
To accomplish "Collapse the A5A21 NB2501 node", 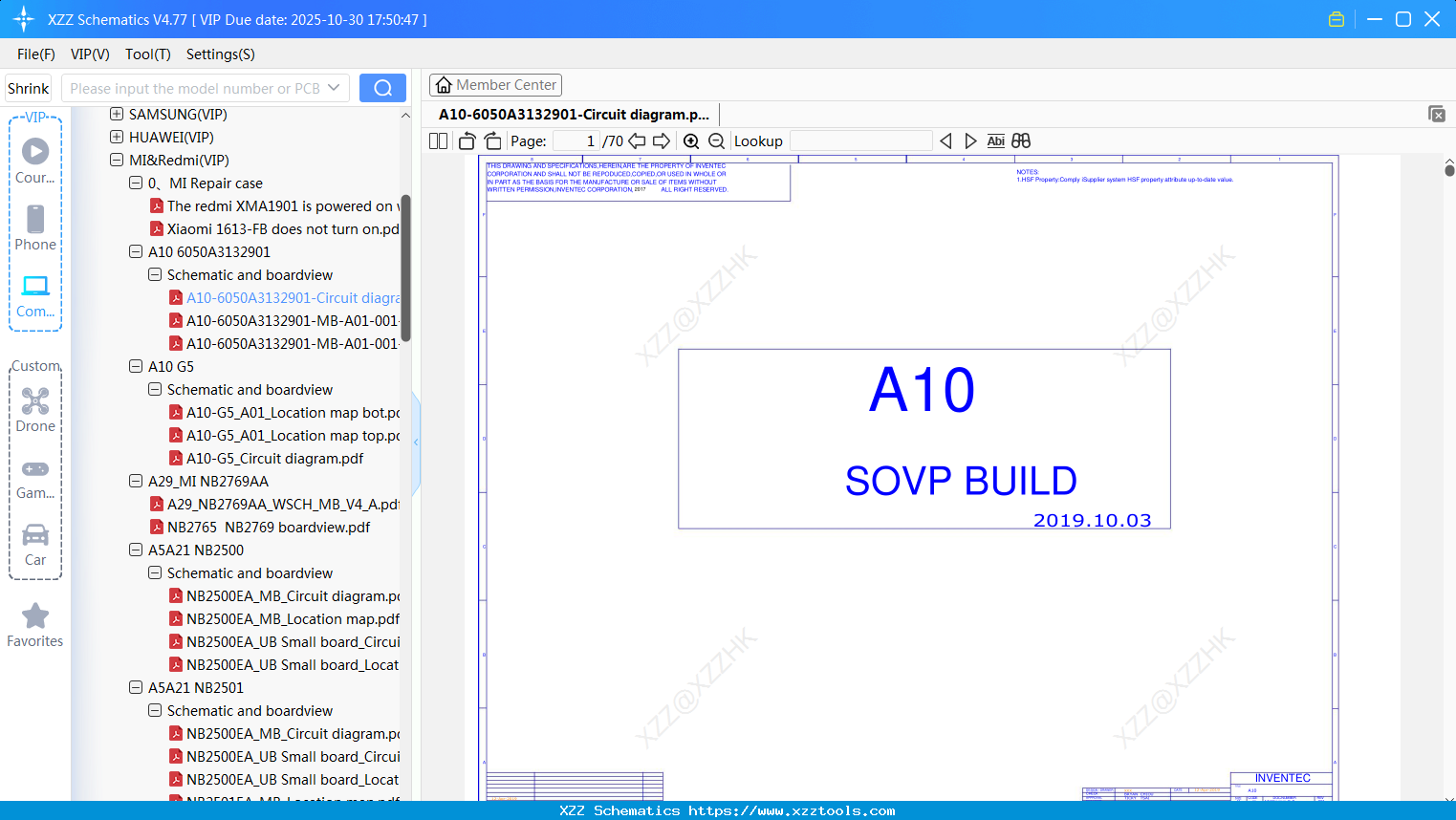I will (136, 687).
